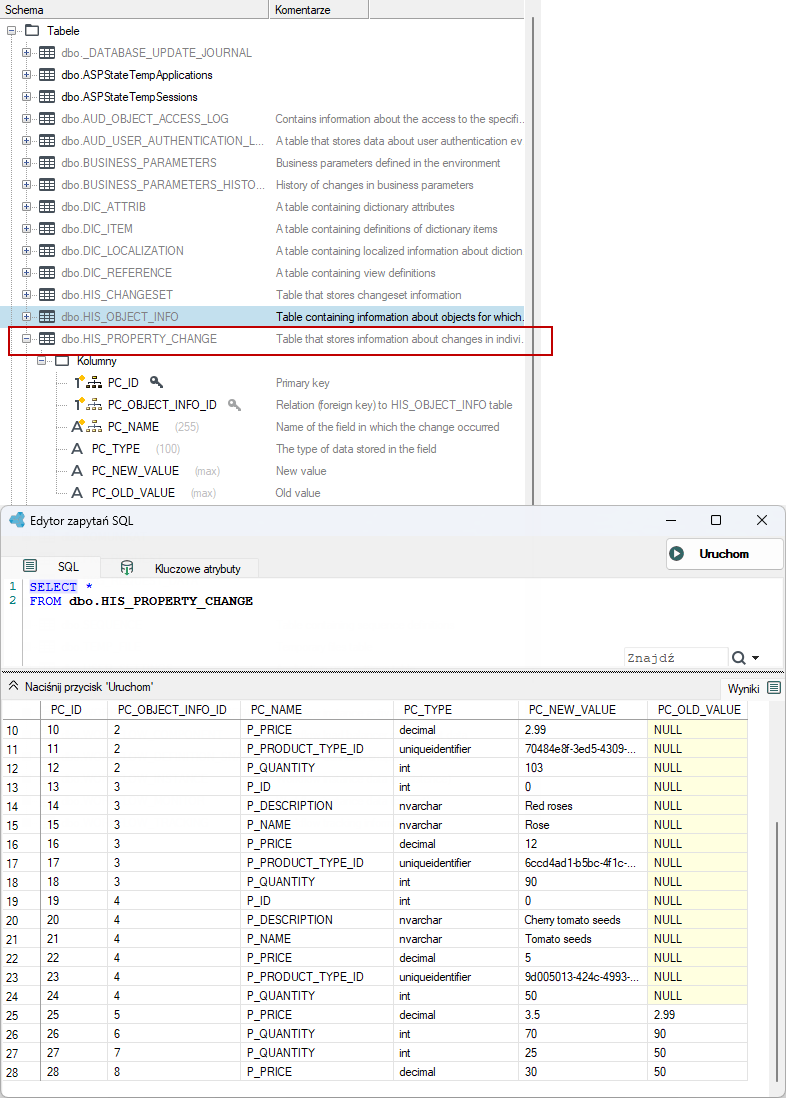786x1107 pixels.
Task: Click the Schema column header
Action: tap(134, 10)
